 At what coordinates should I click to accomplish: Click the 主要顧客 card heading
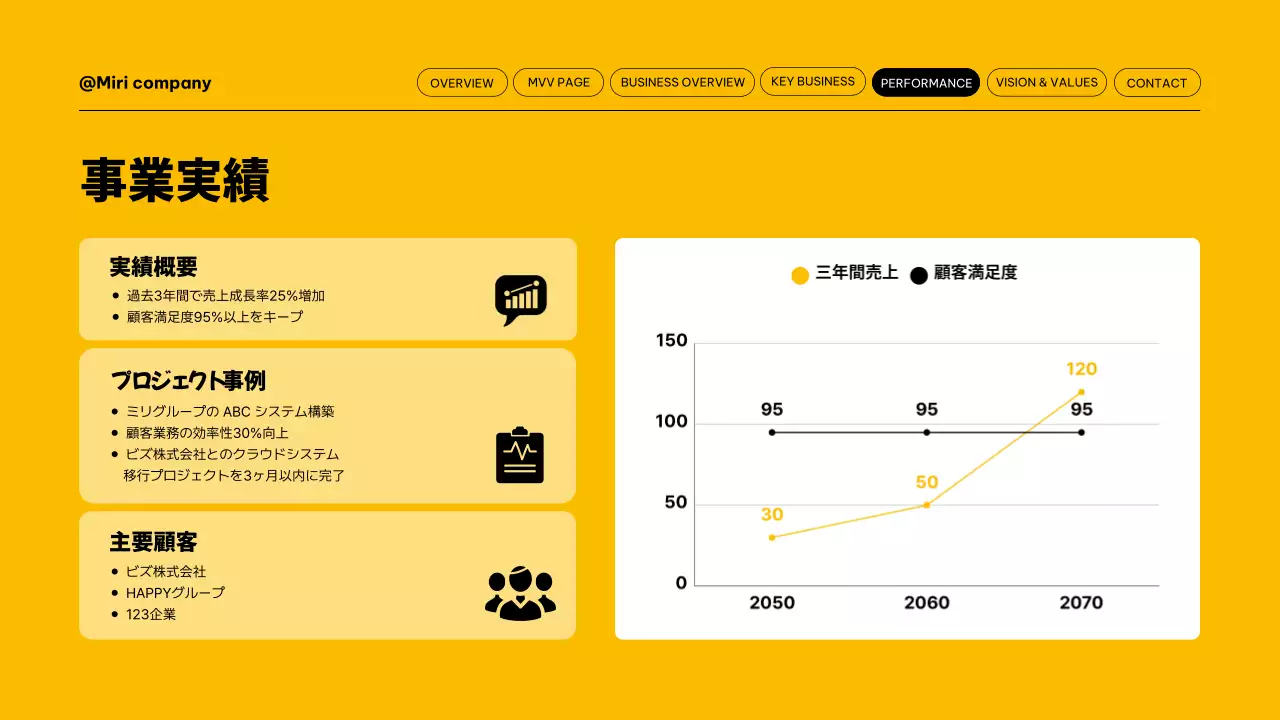click(x=153, y=542)
